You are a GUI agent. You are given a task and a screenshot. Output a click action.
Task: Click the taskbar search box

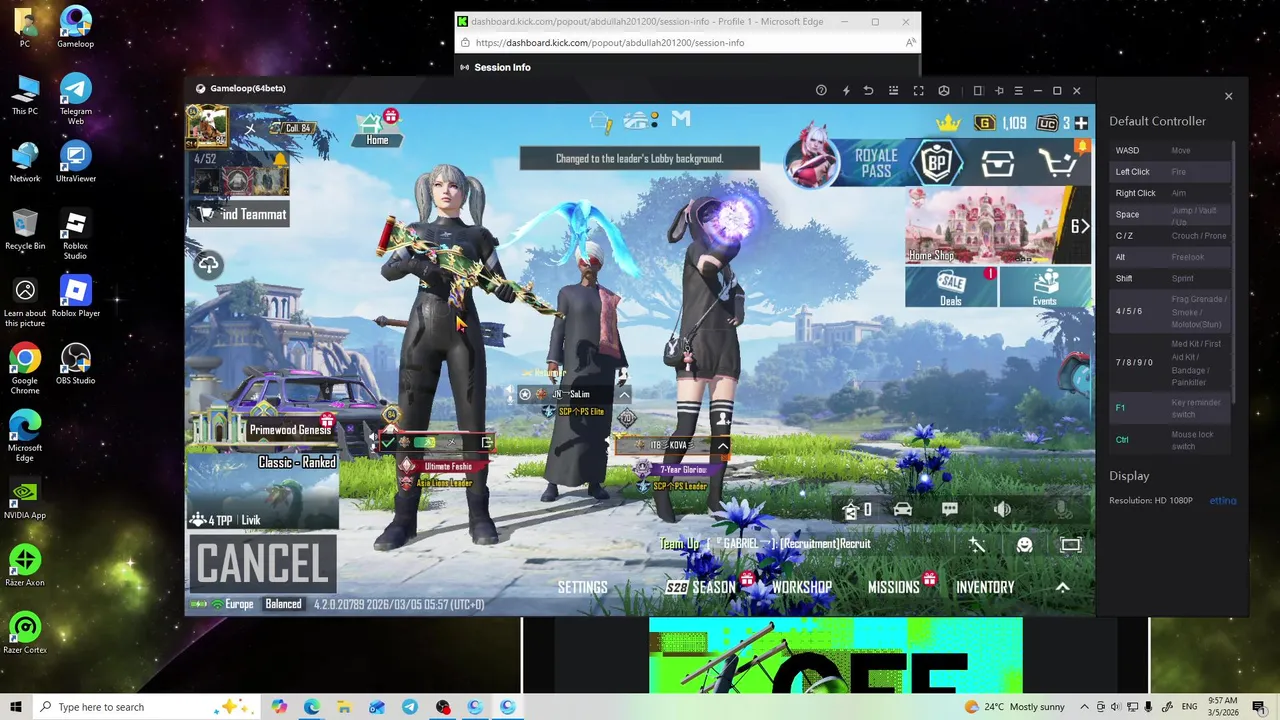[x=145, y=707]
